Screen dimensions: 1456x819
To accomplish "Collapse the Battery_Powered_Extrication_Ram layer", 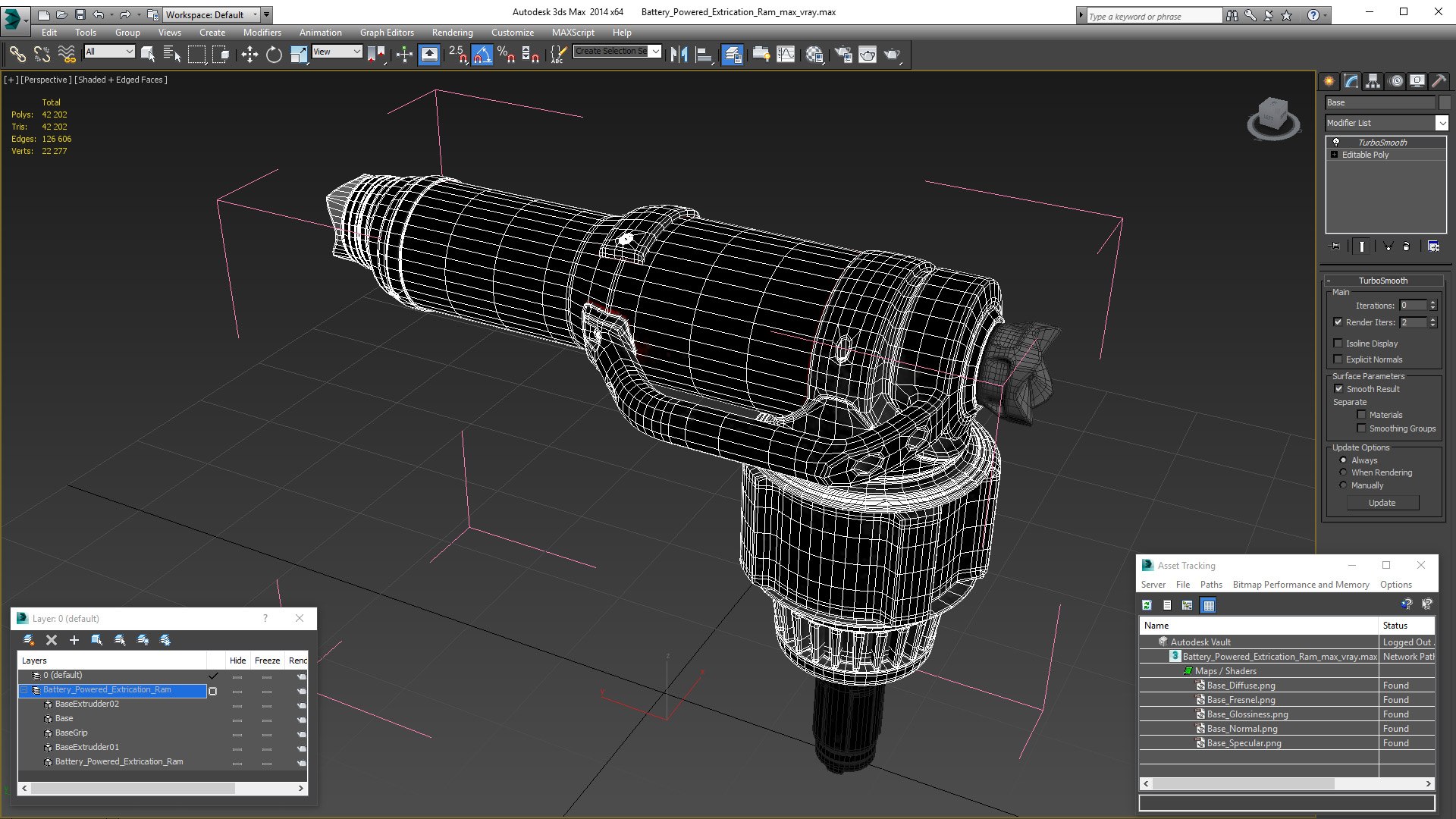I will 24,690.
